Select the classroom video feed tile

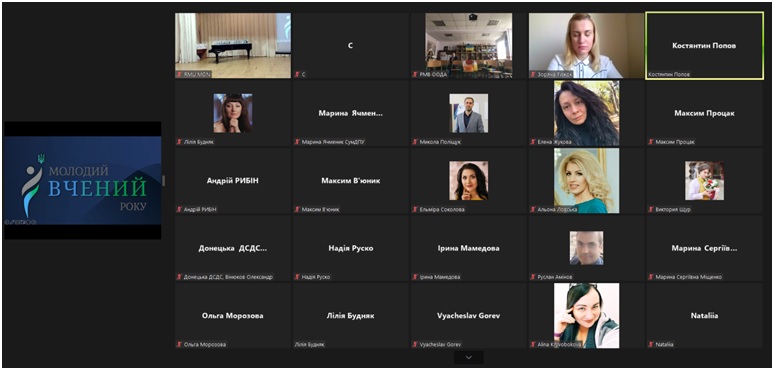(469, 45)
